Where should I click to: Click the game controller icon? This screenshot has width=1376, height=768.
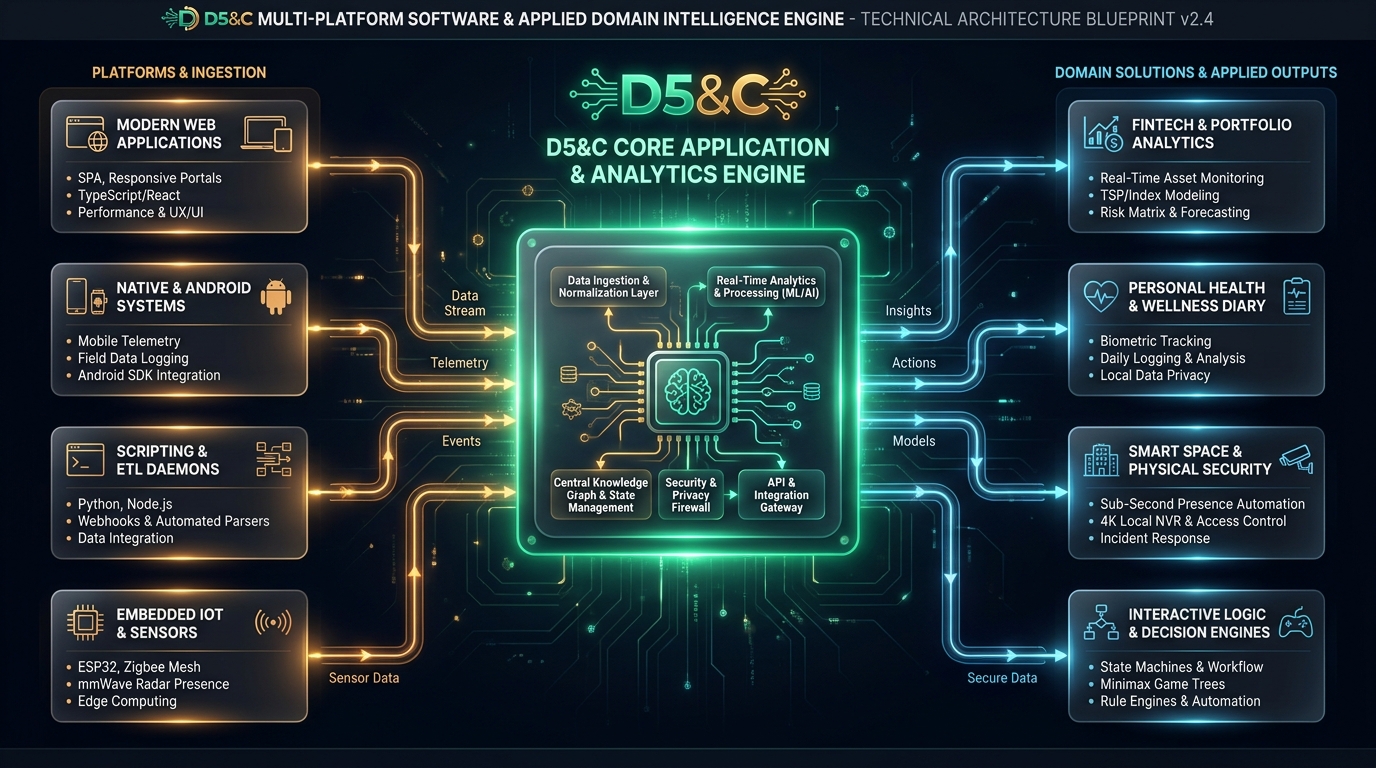(x=1295, y=622)
